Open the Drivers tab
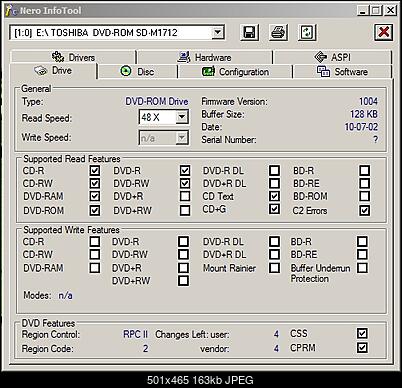Image resolution: width=402 pixels, height=388 pixels. click(73, 57)
